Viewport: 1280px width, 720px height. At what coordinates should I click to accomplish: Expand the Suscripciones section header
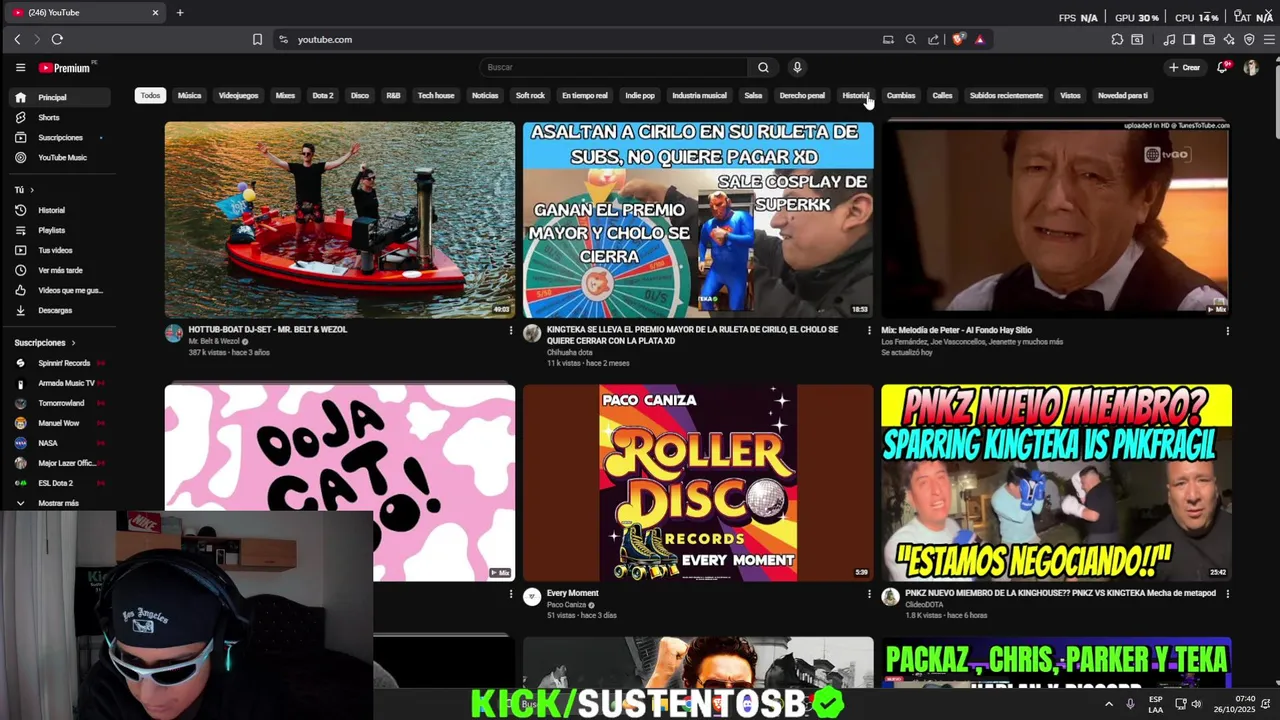click(45, 343)
